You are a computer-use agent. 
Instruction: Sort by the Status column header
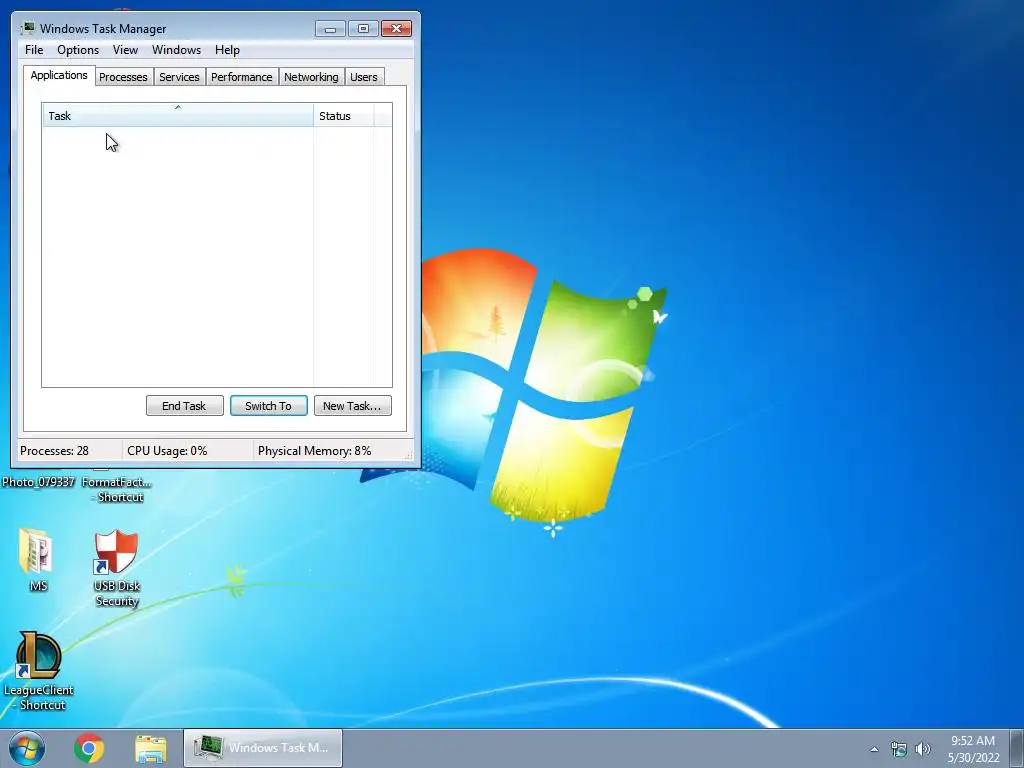click(x=344, y=116)
